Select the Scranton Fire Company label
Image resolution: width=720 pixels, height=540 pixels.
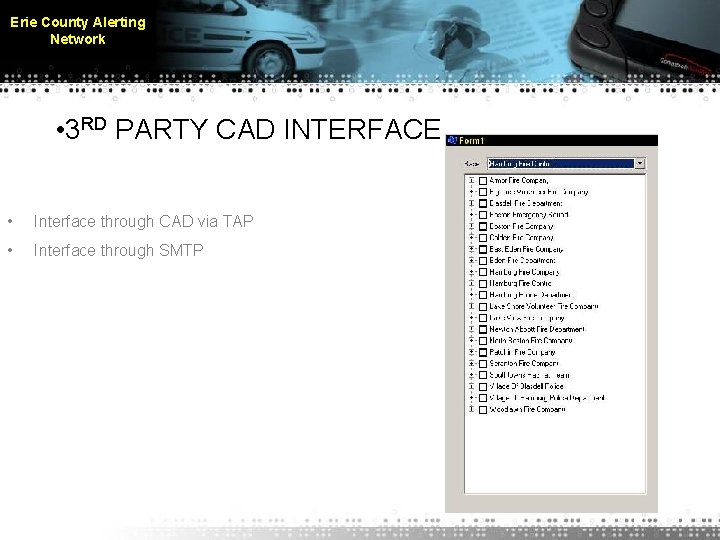524,364
